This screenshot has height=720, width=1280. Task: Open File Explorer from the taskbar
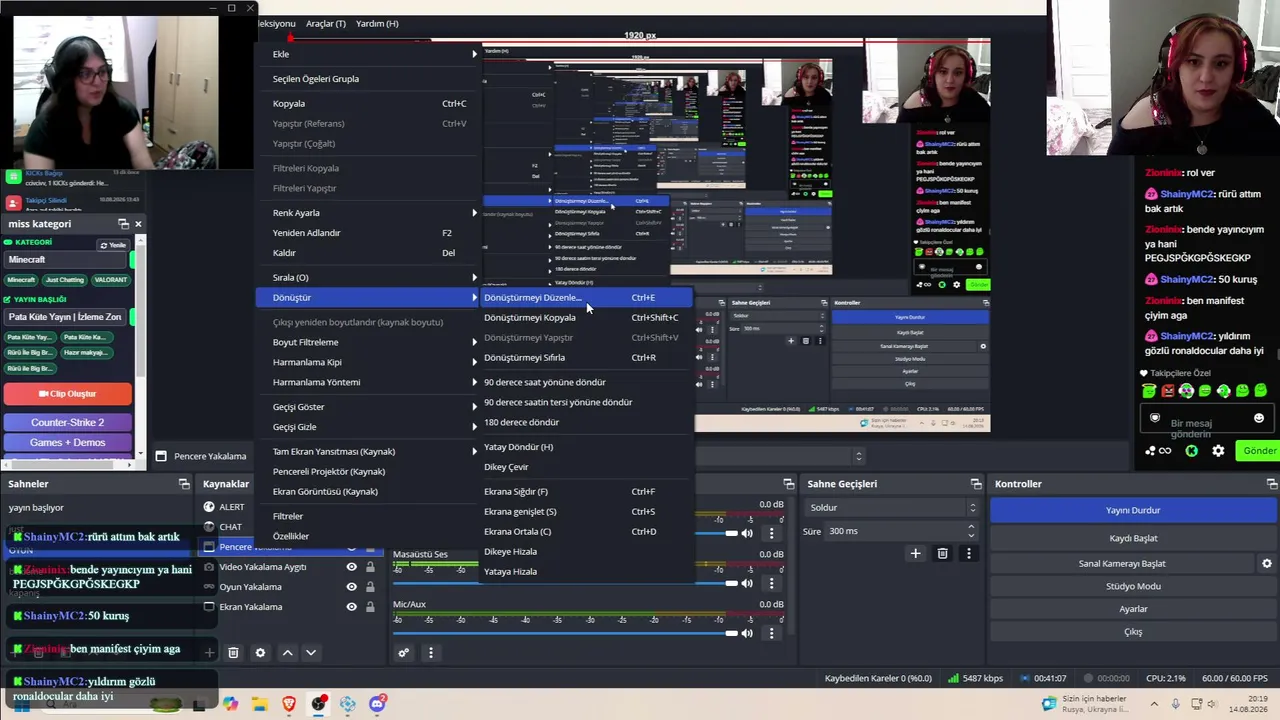coord(260,704)
